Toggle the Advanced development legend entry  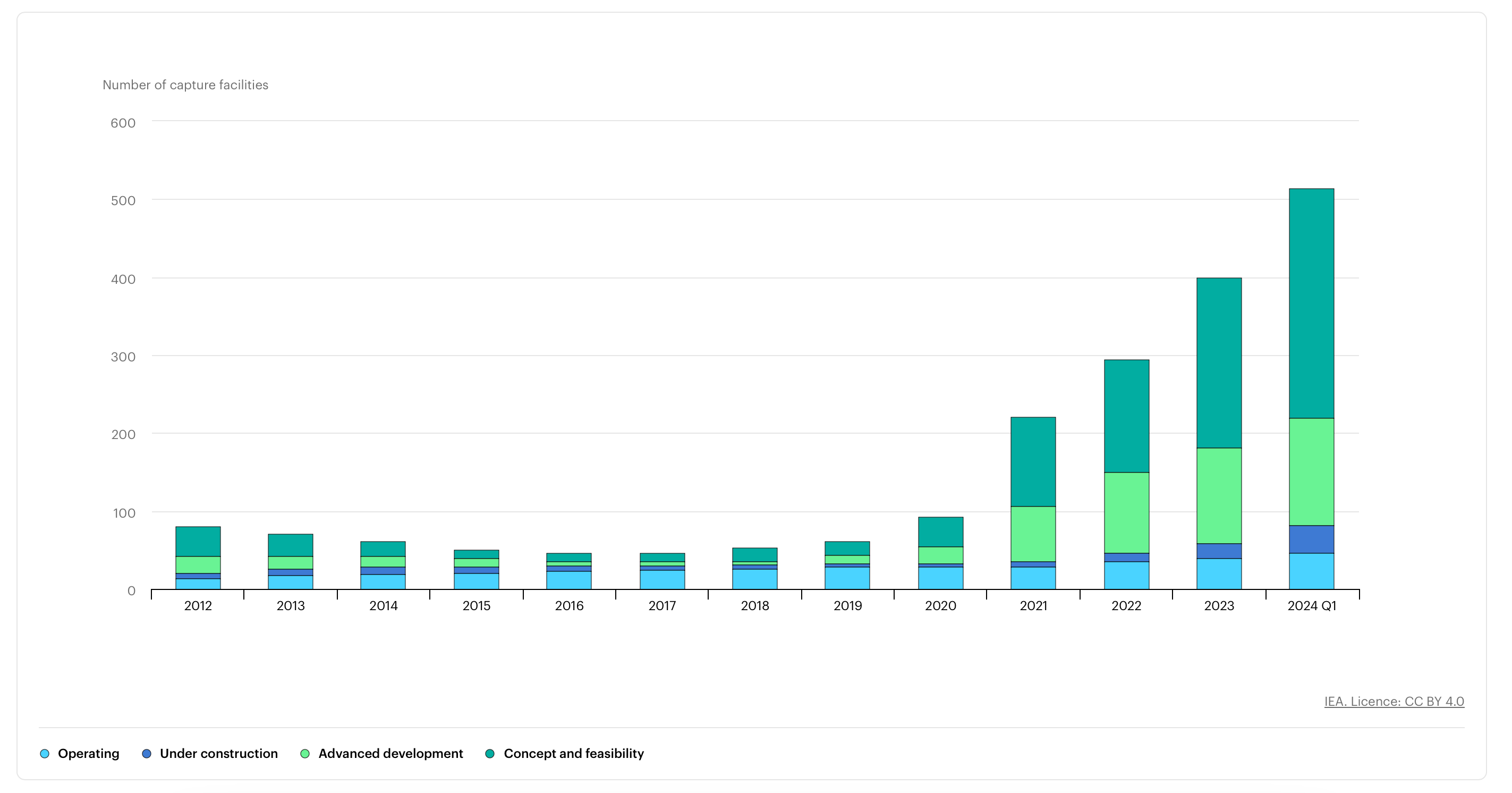click(x=390, y=754)
